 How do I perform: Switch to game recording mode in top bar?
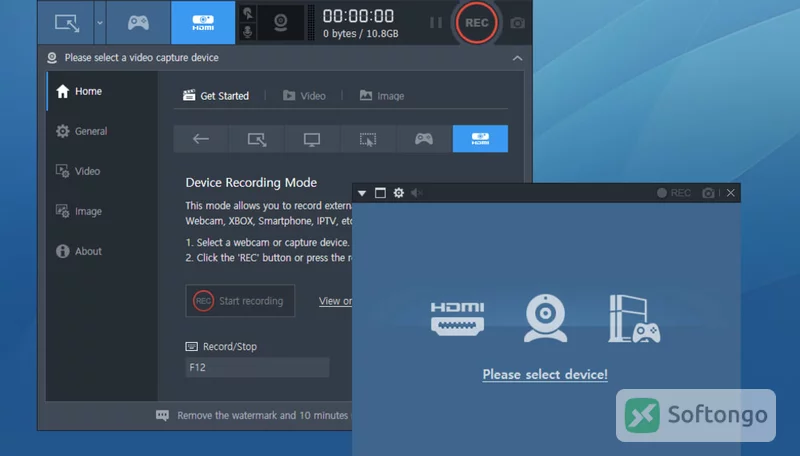[138, 23]
